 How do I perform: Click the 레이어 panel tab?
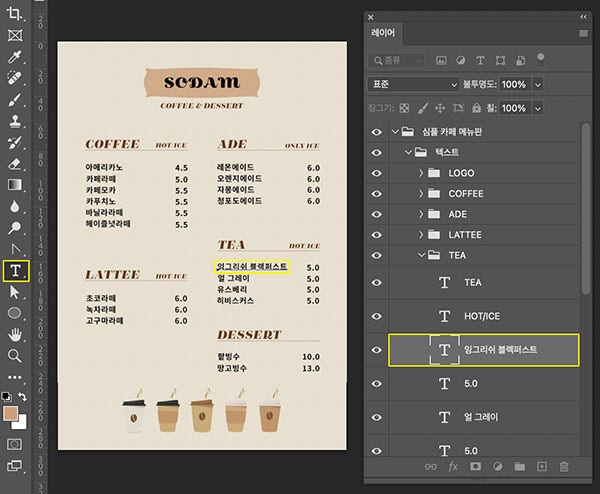click(x=384, y=33)
